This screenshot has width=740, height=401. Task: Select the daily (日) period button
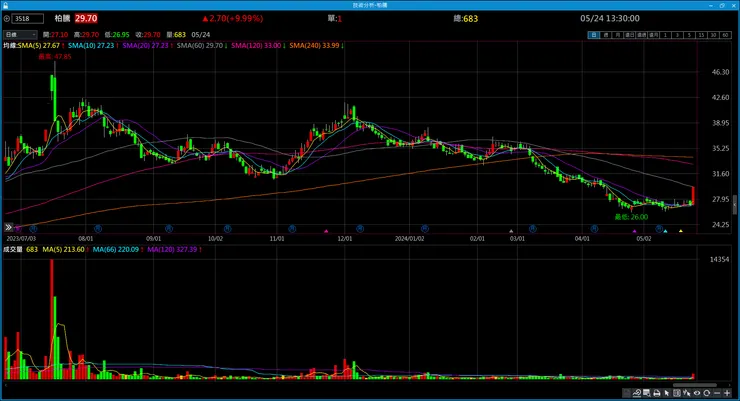click(594, 35)
